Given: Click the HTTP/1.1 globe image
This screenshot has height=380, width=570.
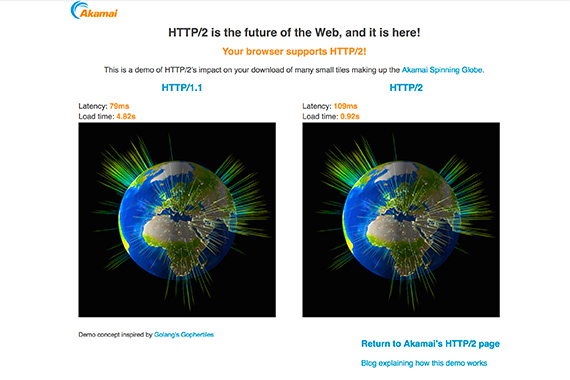Looking at the screenshot, I should 177,220.
